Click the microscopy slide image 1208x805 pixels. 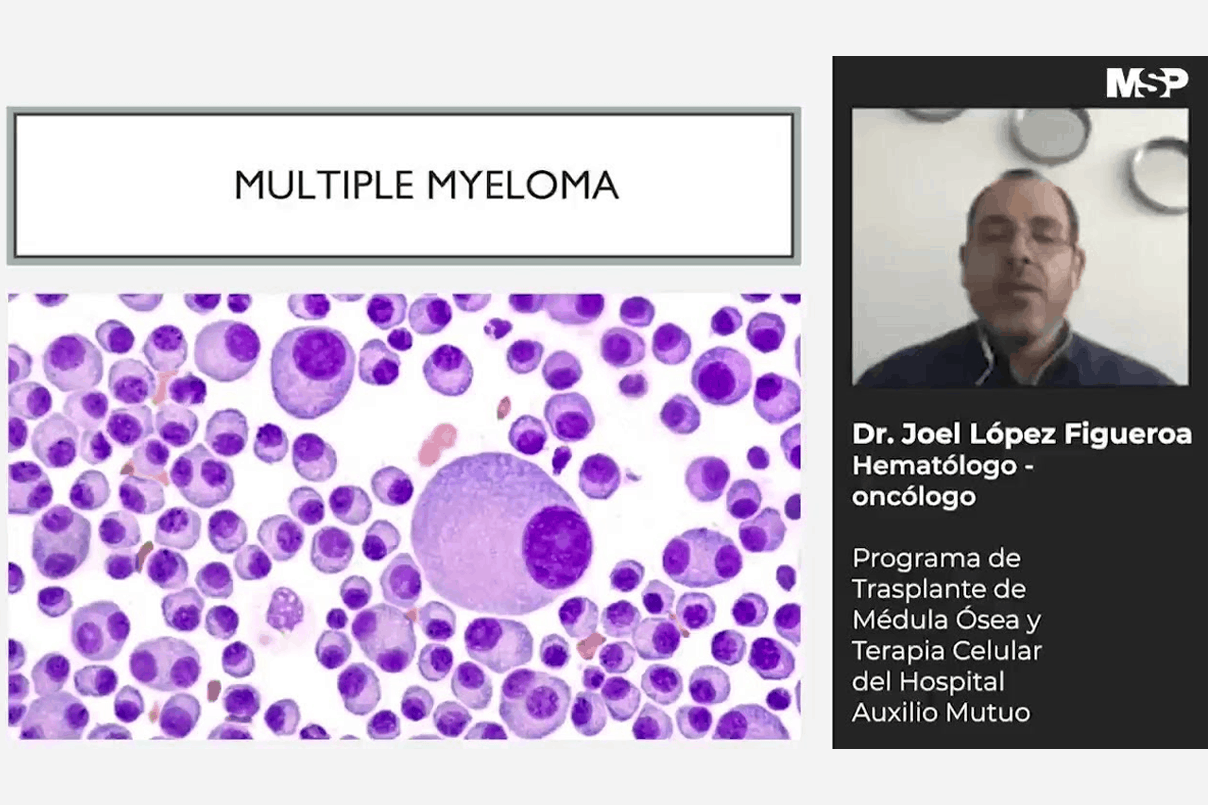(x=404, y=516)
